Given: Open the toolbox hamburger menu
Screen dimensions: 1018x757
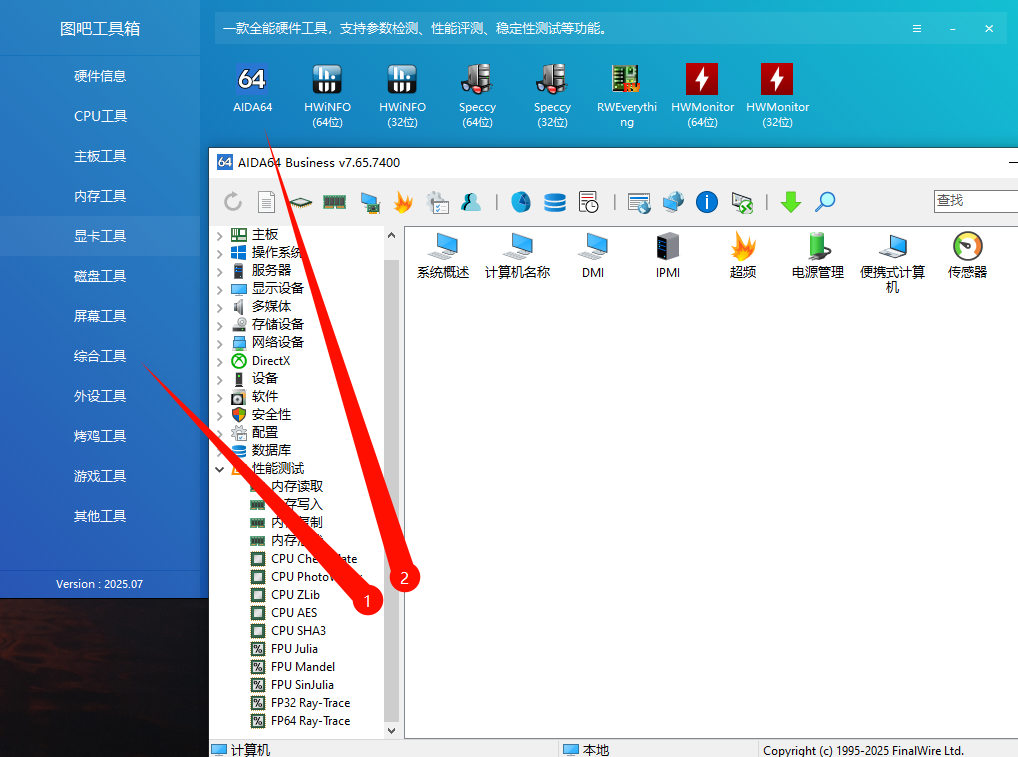Looking at the screenshot, I should coord(917,29).
